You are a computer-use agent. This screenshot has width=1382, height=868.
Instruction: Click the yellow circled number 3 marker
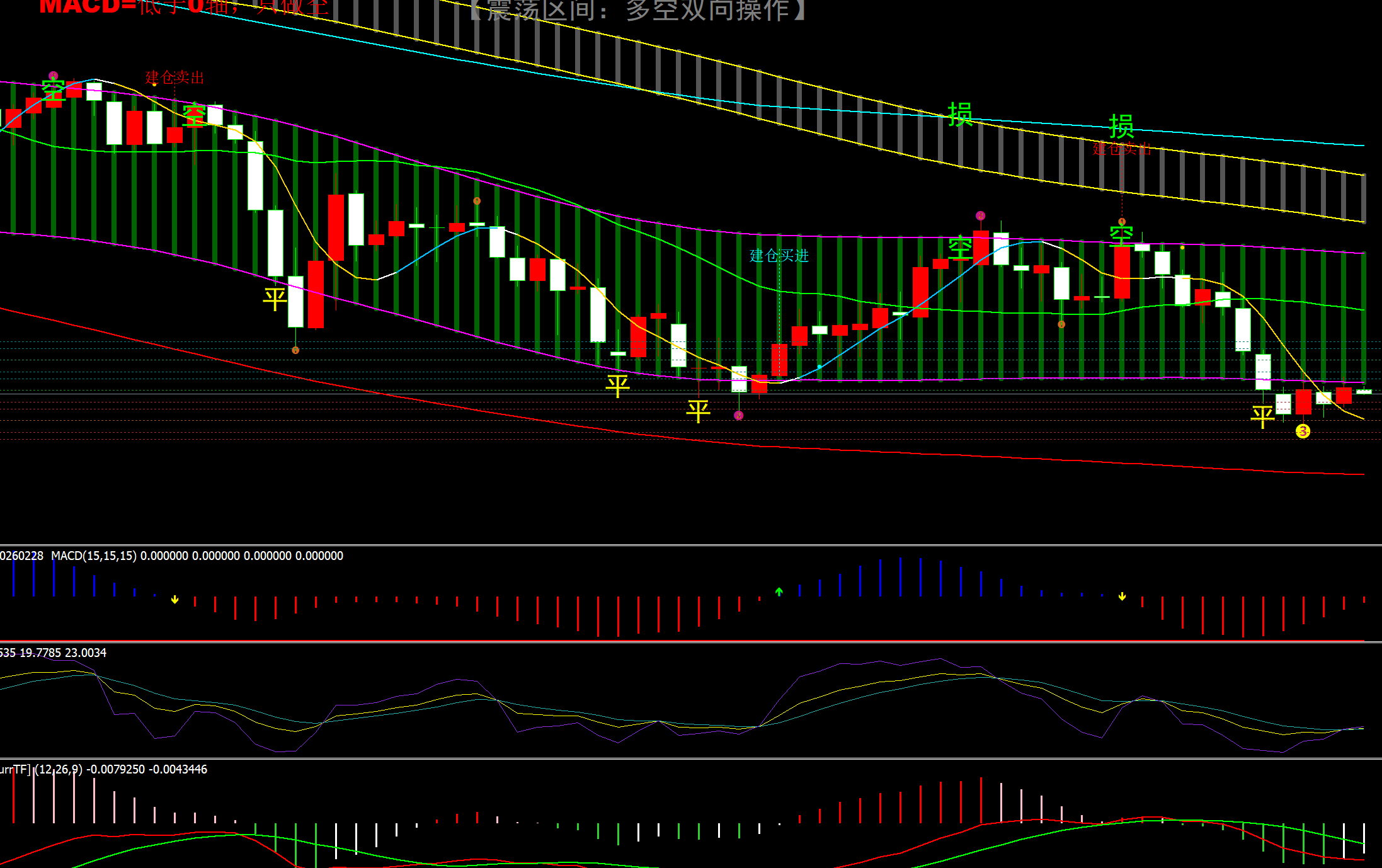tap(1303, 431)
